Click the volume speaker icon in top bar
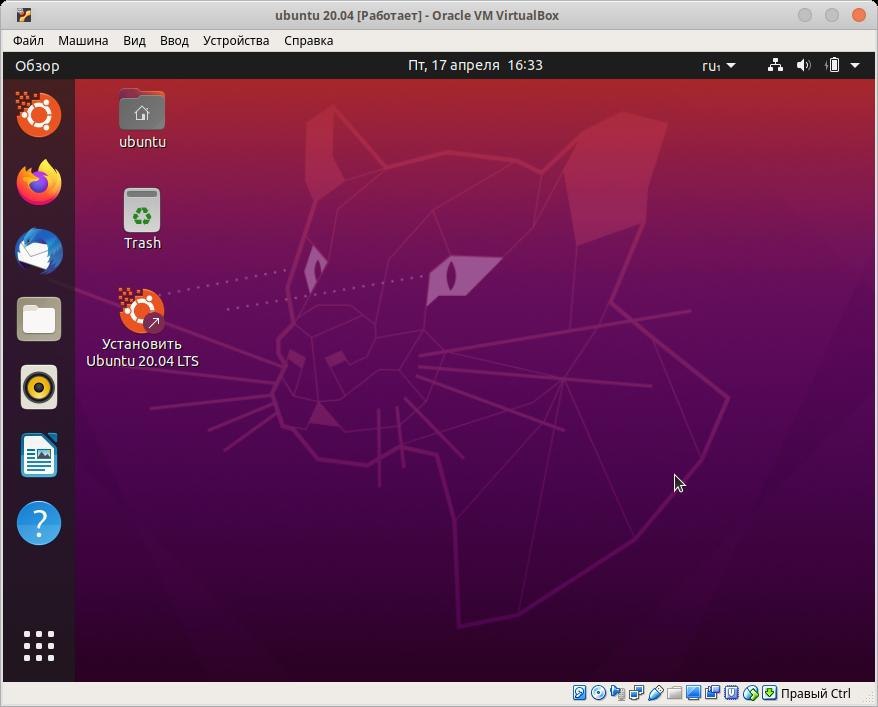The width and height of the screenshot is (878, 707). (x=804, y=65)
